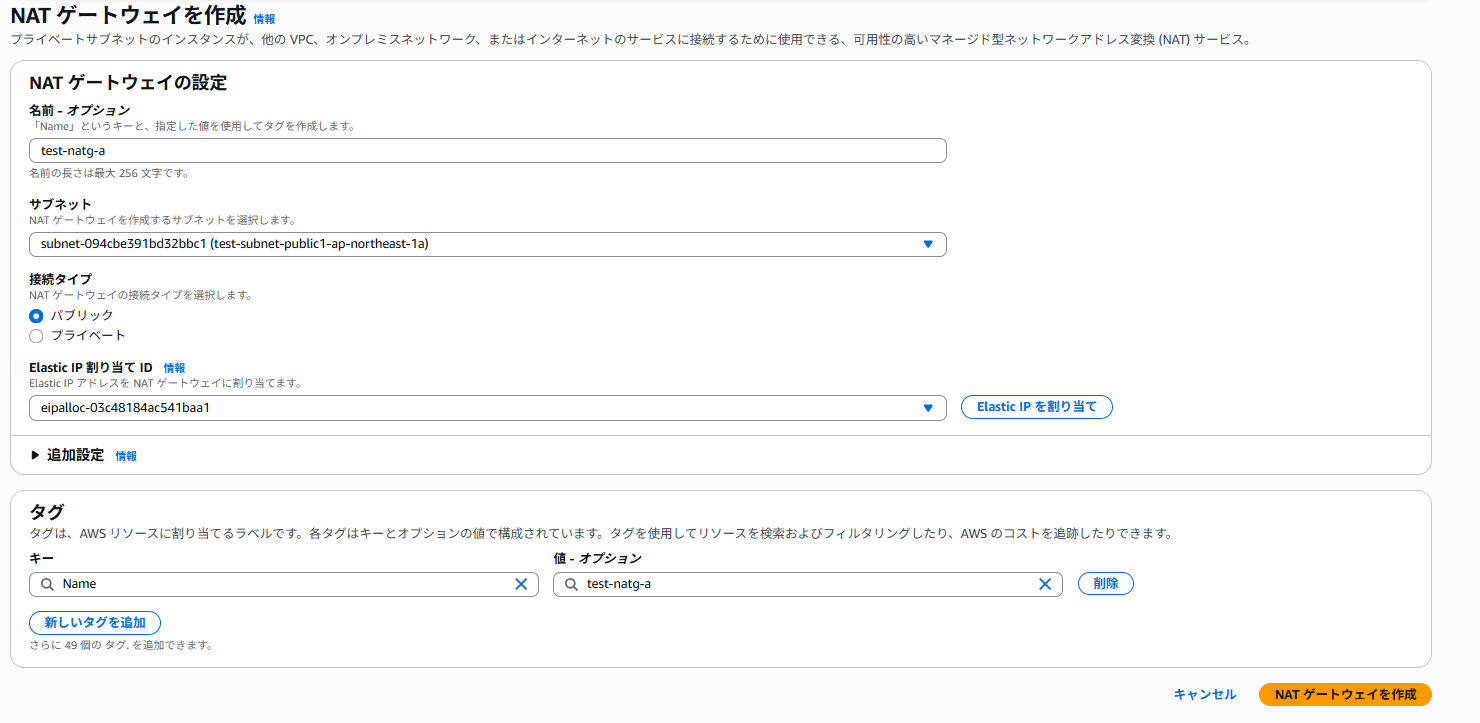Select the パブリック connection type
Image resolution: width=1480 pixels, height=723 pixels.
pos(37,315)
